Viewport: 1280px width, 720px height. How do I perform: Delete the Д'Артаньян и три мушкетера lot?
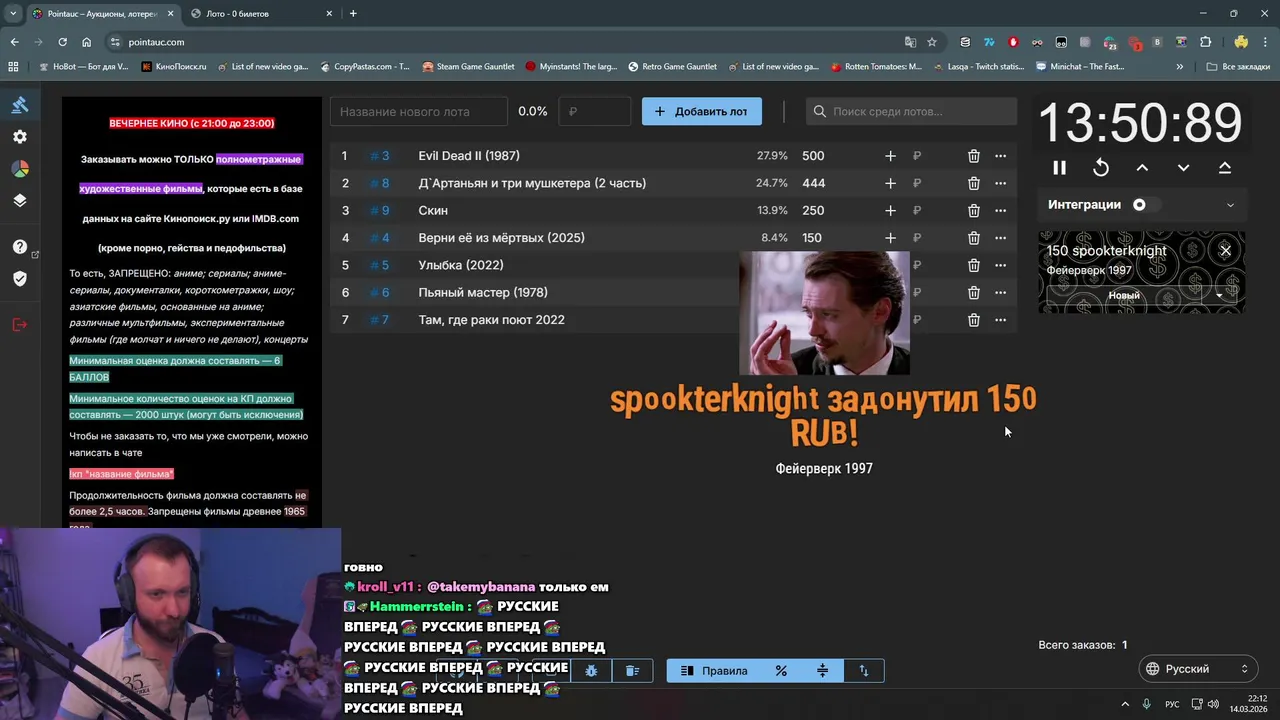coord(973,183)
